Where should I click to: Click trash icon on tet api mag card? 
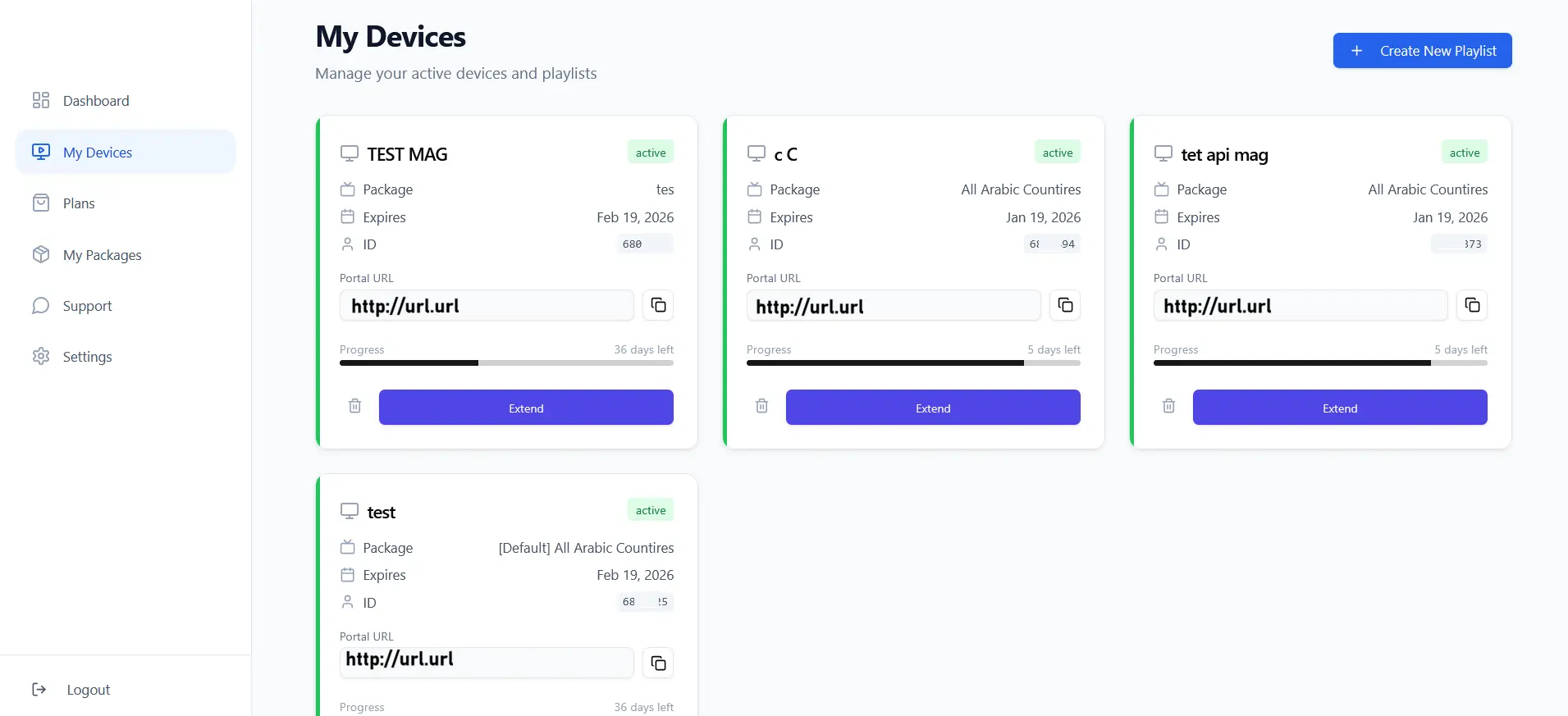pyautogui.click(x=1168, y=406)
